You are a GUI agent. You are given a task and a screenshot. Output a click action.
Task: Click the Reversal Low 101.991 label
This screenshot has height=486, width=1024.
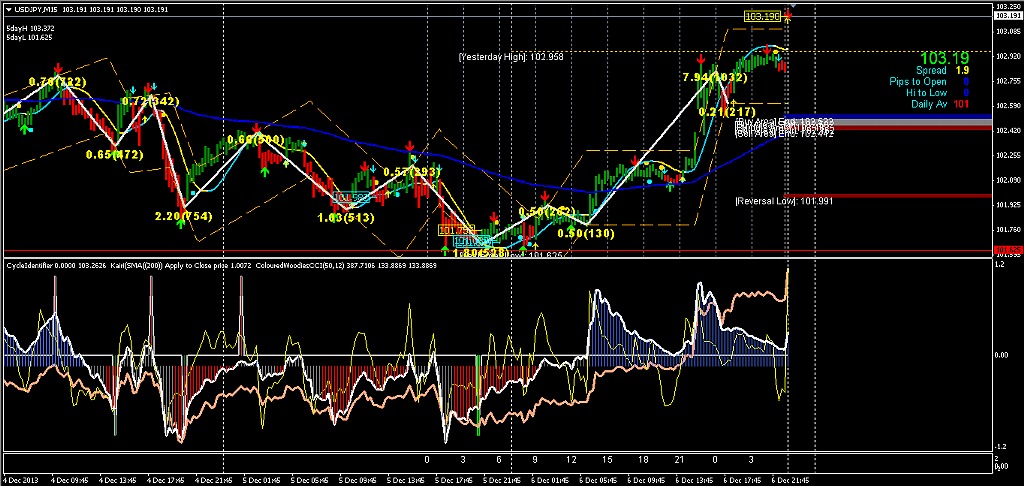(x=784, y=201)
